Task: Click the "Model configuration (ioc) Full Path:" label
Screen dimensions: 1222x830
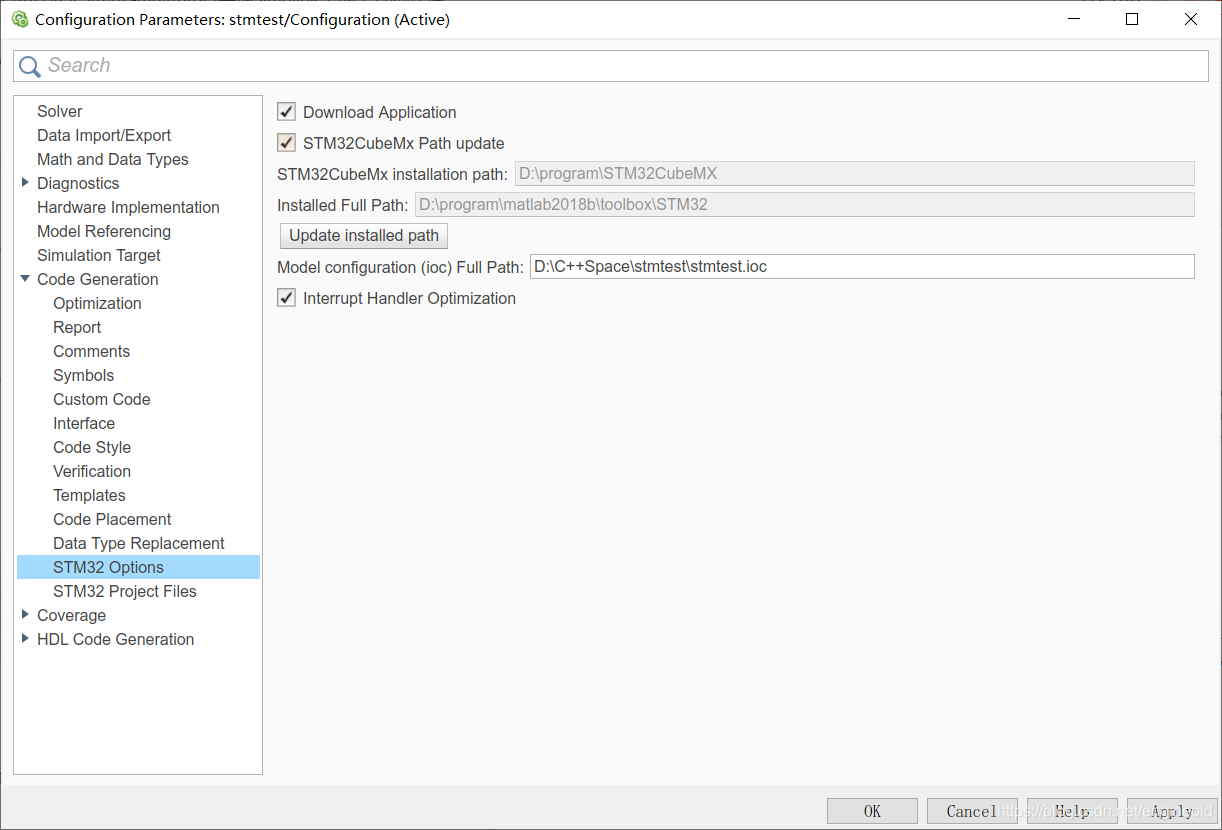Action: point(400,267)
